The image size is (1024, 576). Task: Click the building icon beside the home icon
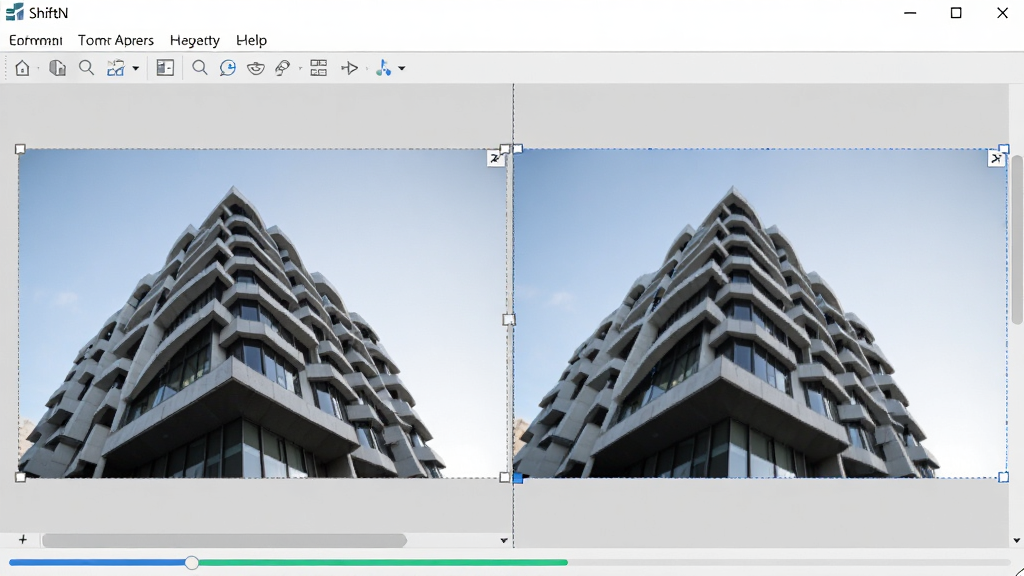57,68
